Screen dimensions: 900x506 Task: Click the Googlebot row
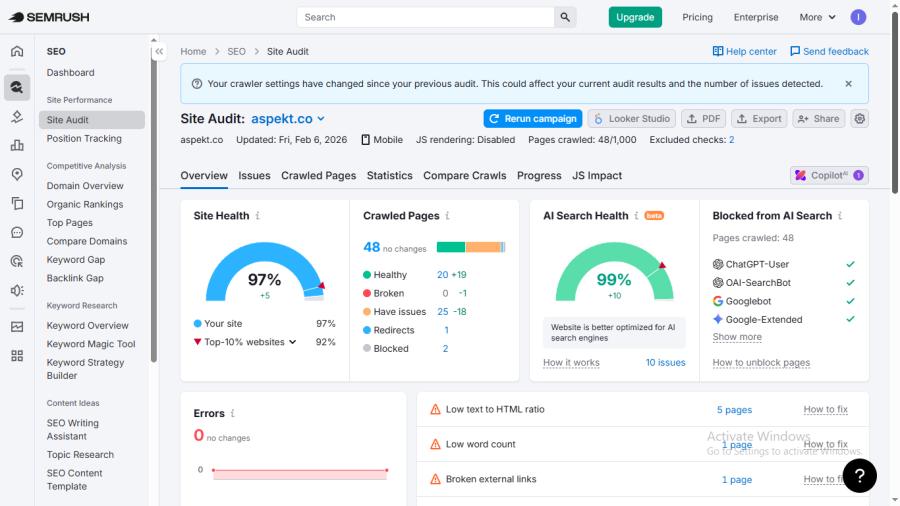(784, 301)
